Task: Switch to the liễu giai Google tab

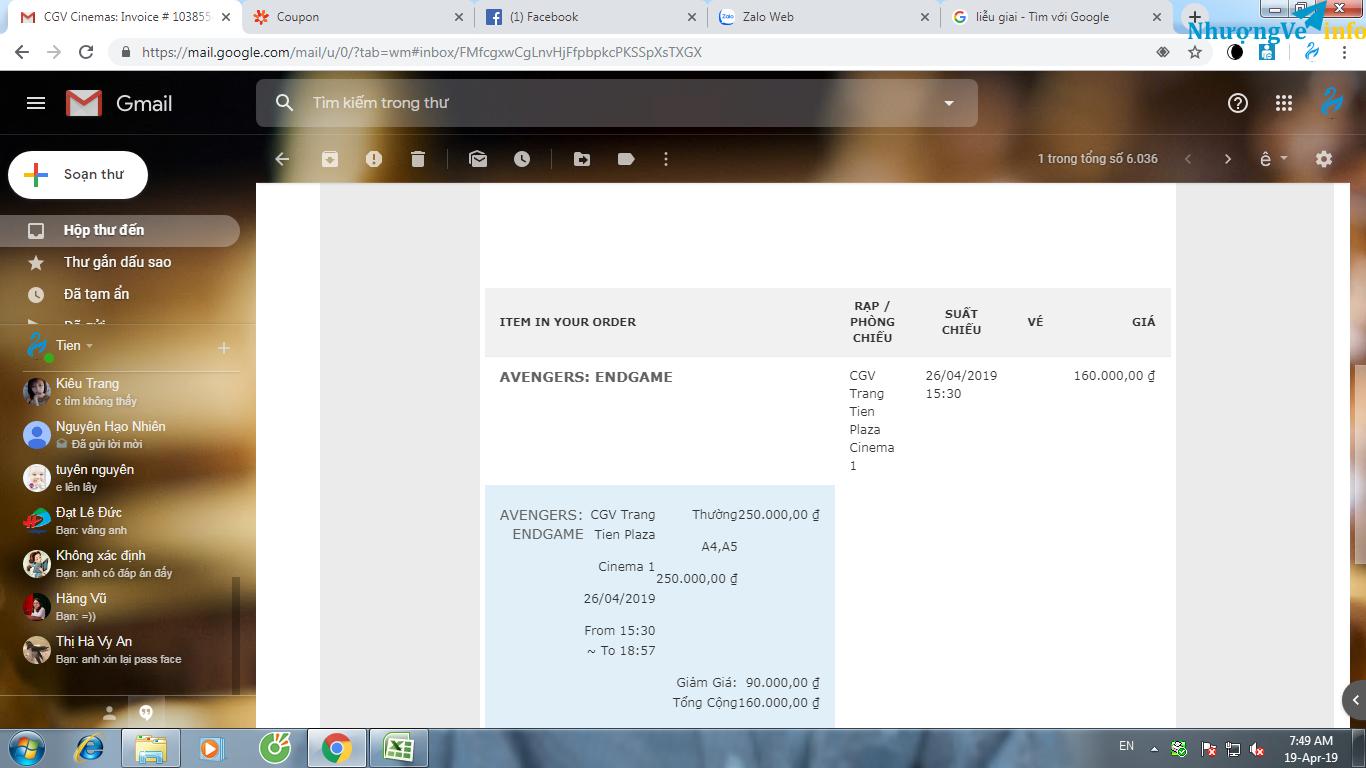Action: coord(1057,17)
